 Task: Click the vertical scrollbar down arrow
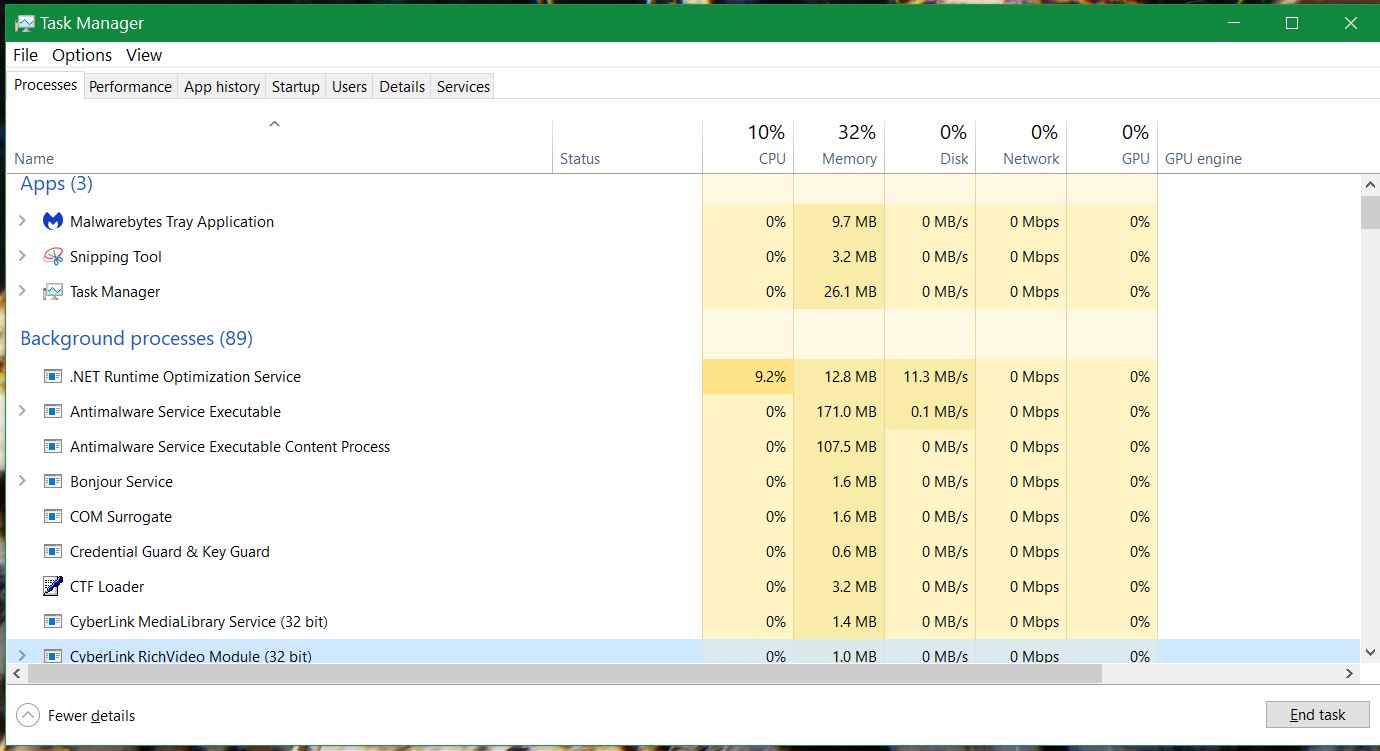[x=1370, y=653]
